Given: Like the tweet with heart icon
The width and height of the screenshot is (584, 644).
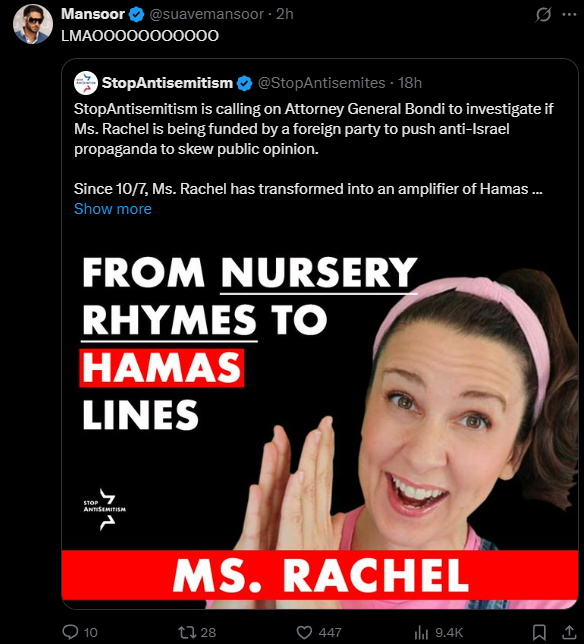Looking at the screenshot, I should tap(304, 632).
